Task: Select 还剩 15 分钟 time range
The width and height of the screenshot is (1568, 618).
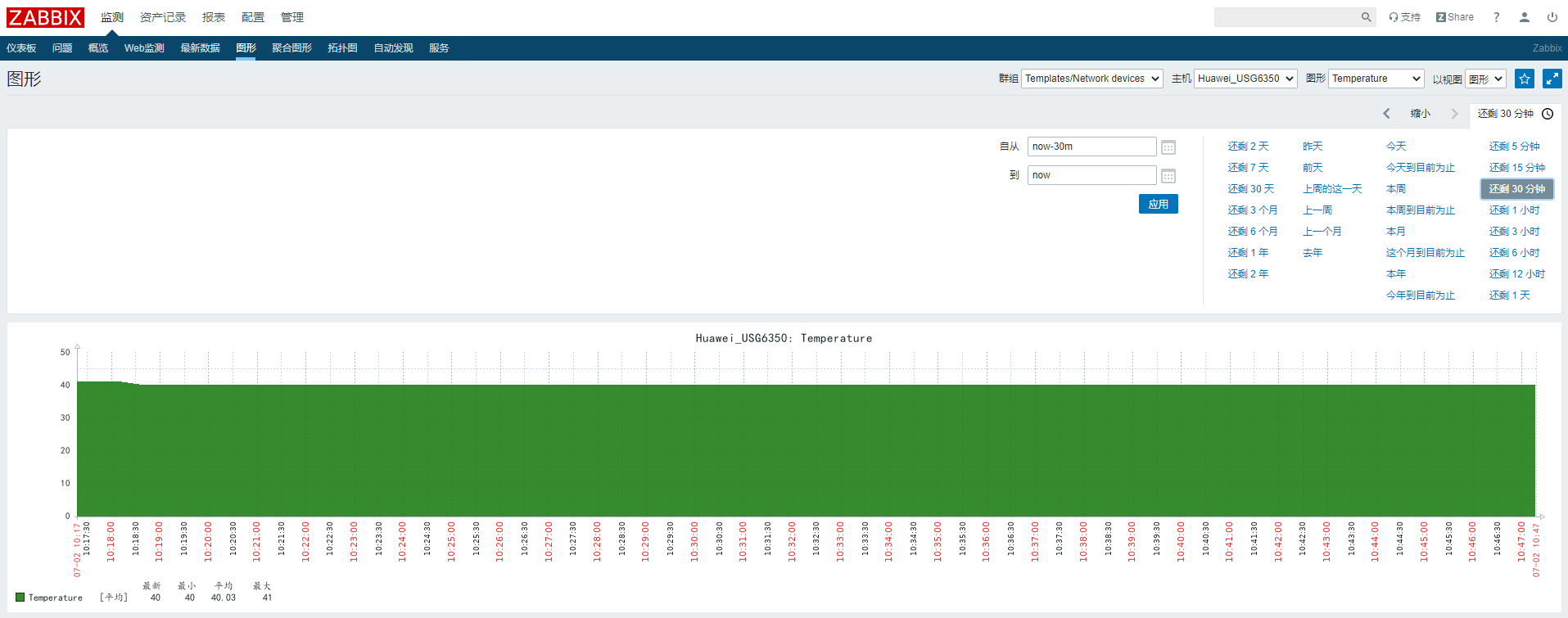Action: pos(1517,168)
